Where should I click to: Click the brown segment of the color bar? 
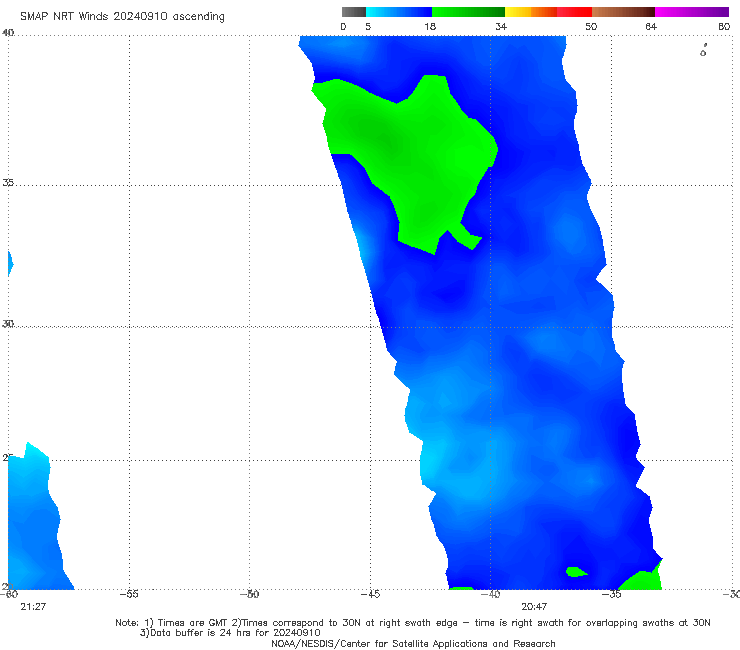[623, 12]
